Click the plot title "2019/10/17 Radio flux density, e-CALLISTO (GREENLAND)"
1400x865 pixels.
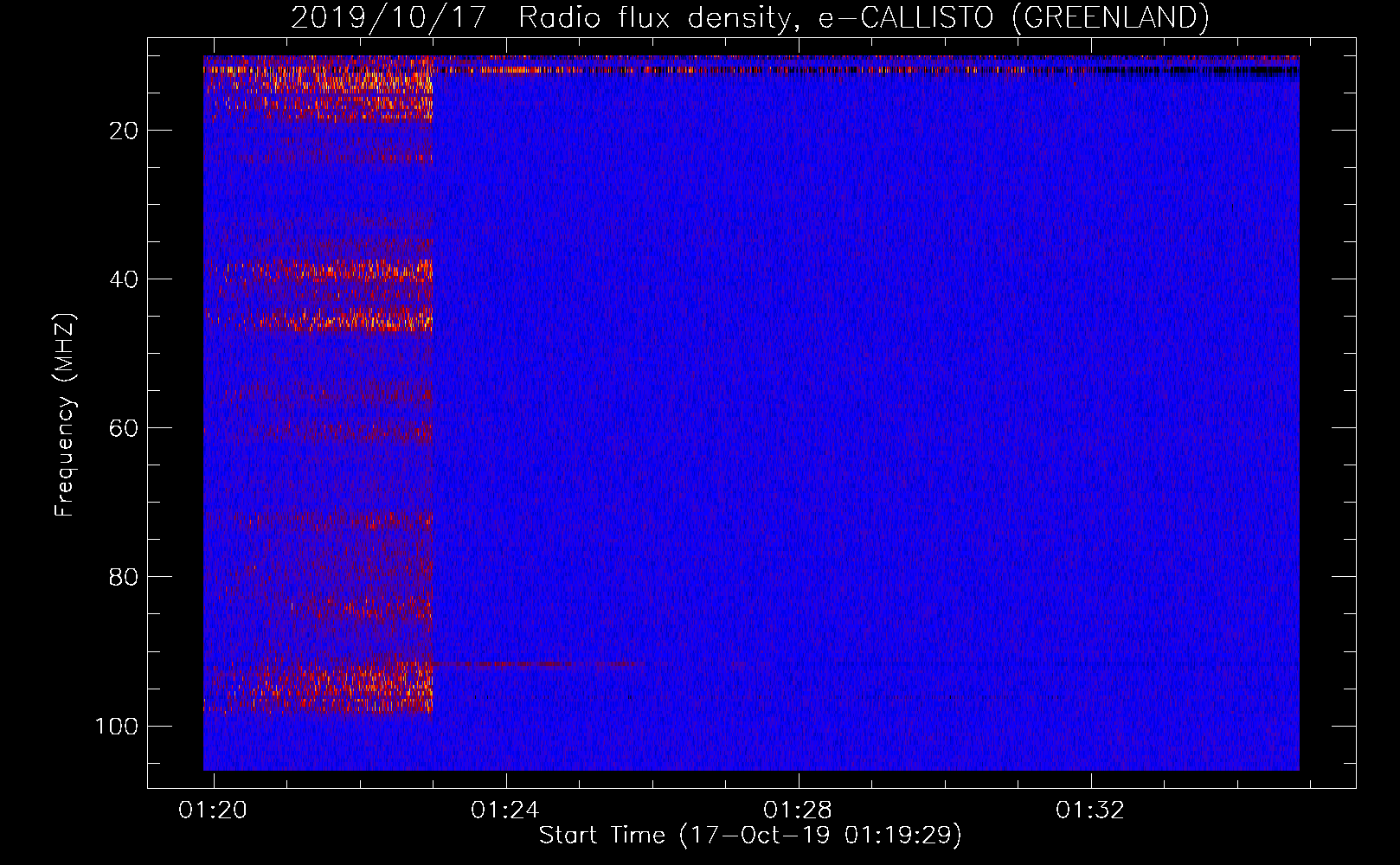point(749,17)
